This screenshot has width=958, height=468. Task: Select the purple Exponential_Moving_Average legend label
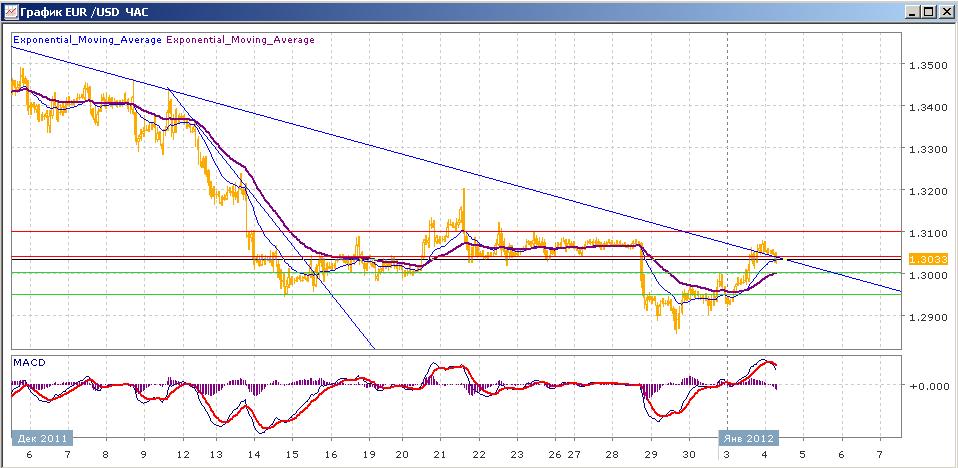click(x=241, y=40)
